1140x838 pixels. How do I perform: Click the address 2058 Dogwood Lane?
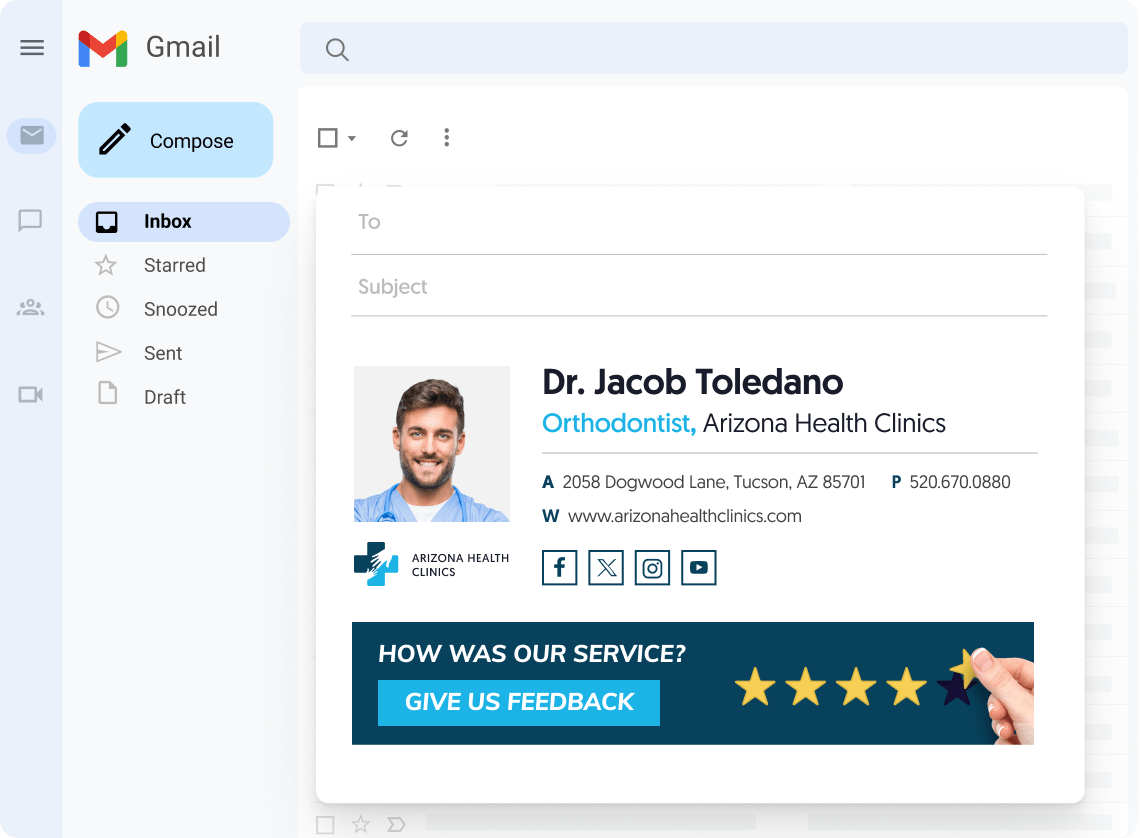713,482
